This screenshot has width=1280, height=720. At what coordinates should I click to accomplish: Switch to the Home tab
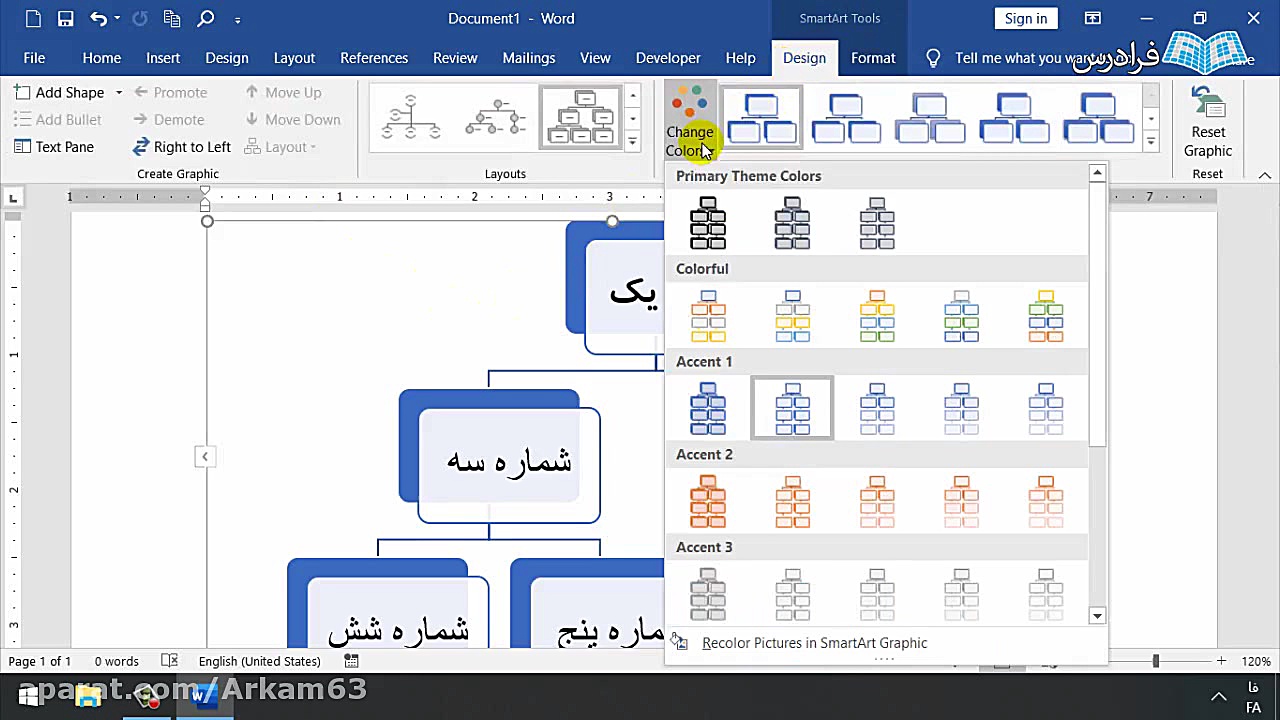pos(102,58)
